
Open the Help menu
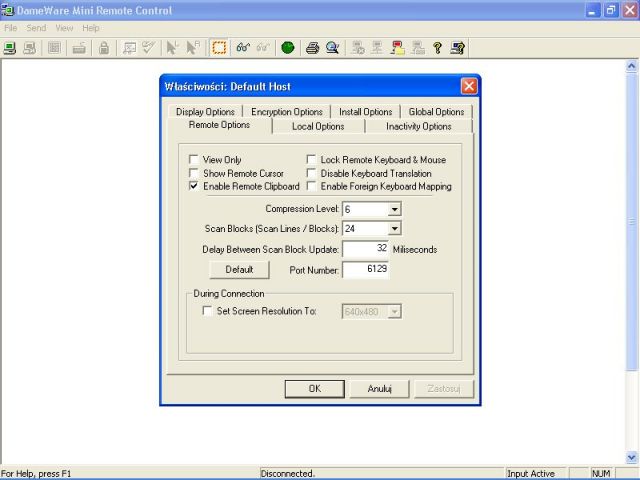(91, 28)
